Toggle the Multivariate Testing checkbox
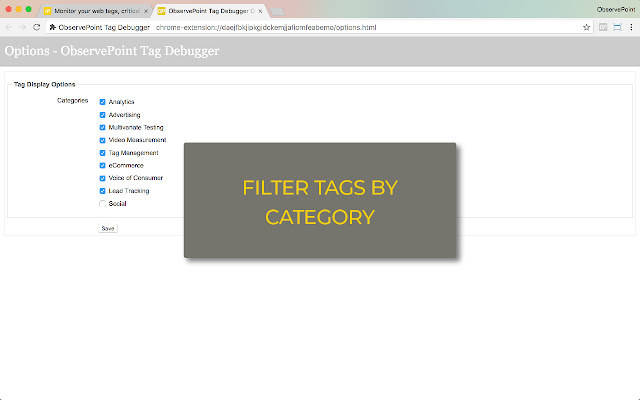The height and width of the screenshot is (400, 640). pyautogui.click(x=102, y=127)
